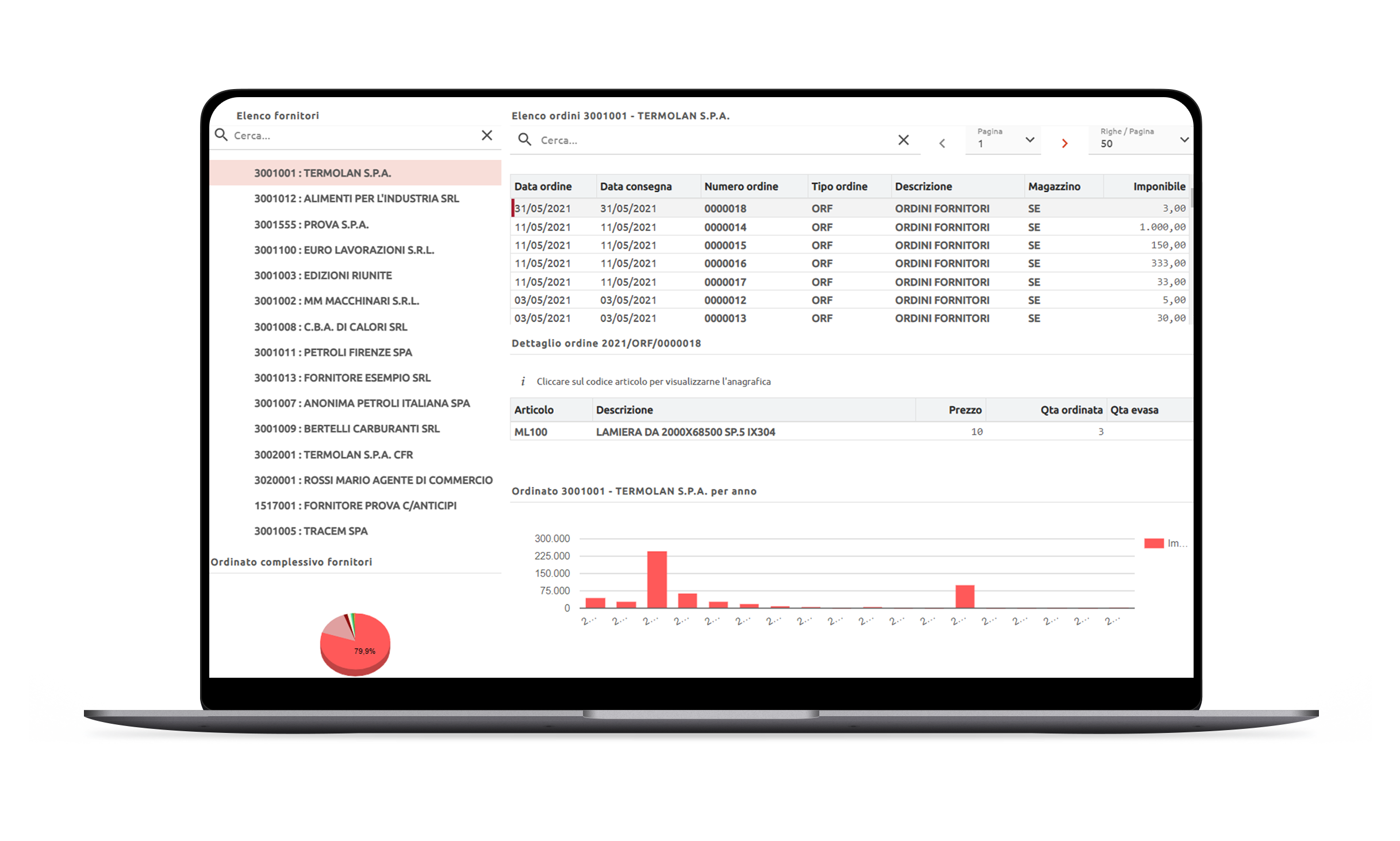Go to previous page arrow
The width and height of the screenshot is (1400, 841).
pos(942,143)
